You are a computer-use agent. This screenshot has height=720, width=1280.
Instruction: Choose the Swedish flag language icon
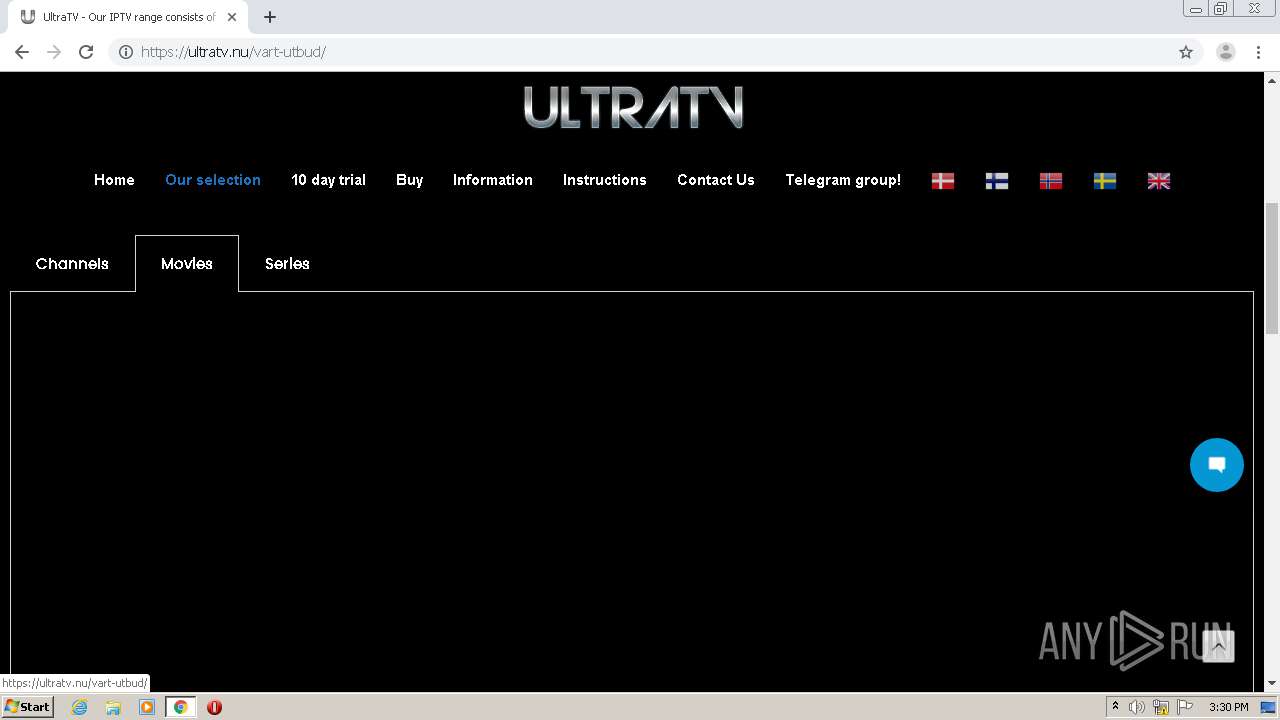tap(1105, 181)
